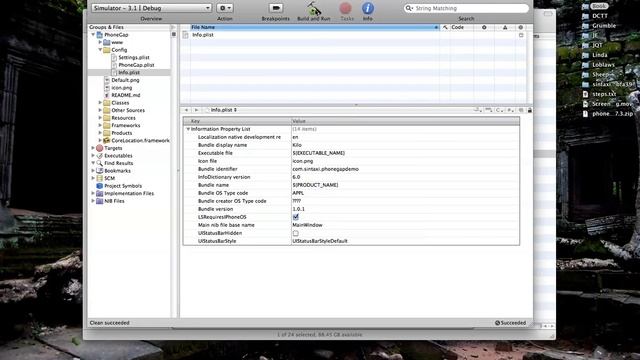640x360 pixels.
Task: Click the File Name column header
Action: 315,27
